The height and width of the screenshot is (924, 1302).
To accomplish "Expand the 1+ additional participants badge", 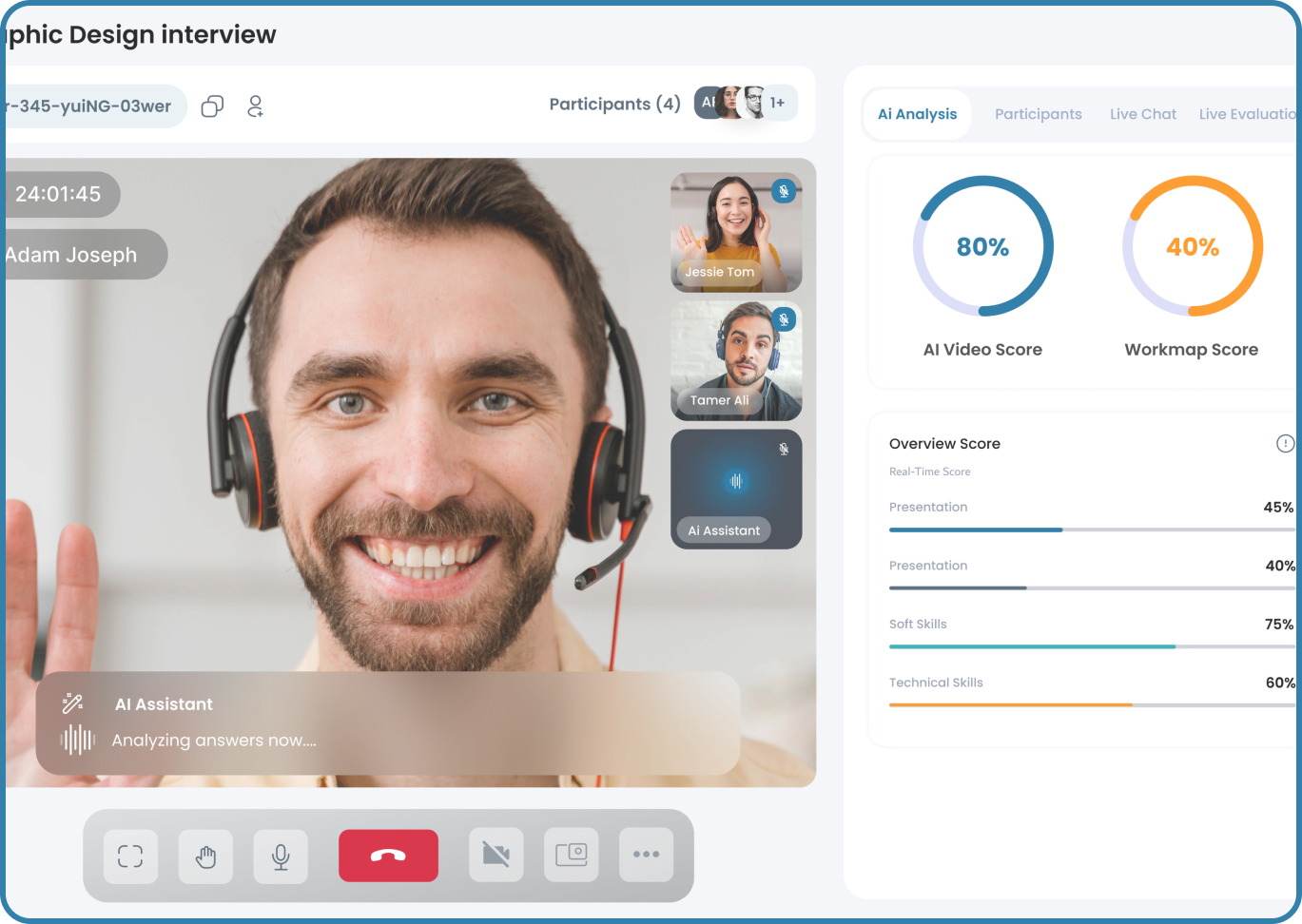I will tap(778, 103).
